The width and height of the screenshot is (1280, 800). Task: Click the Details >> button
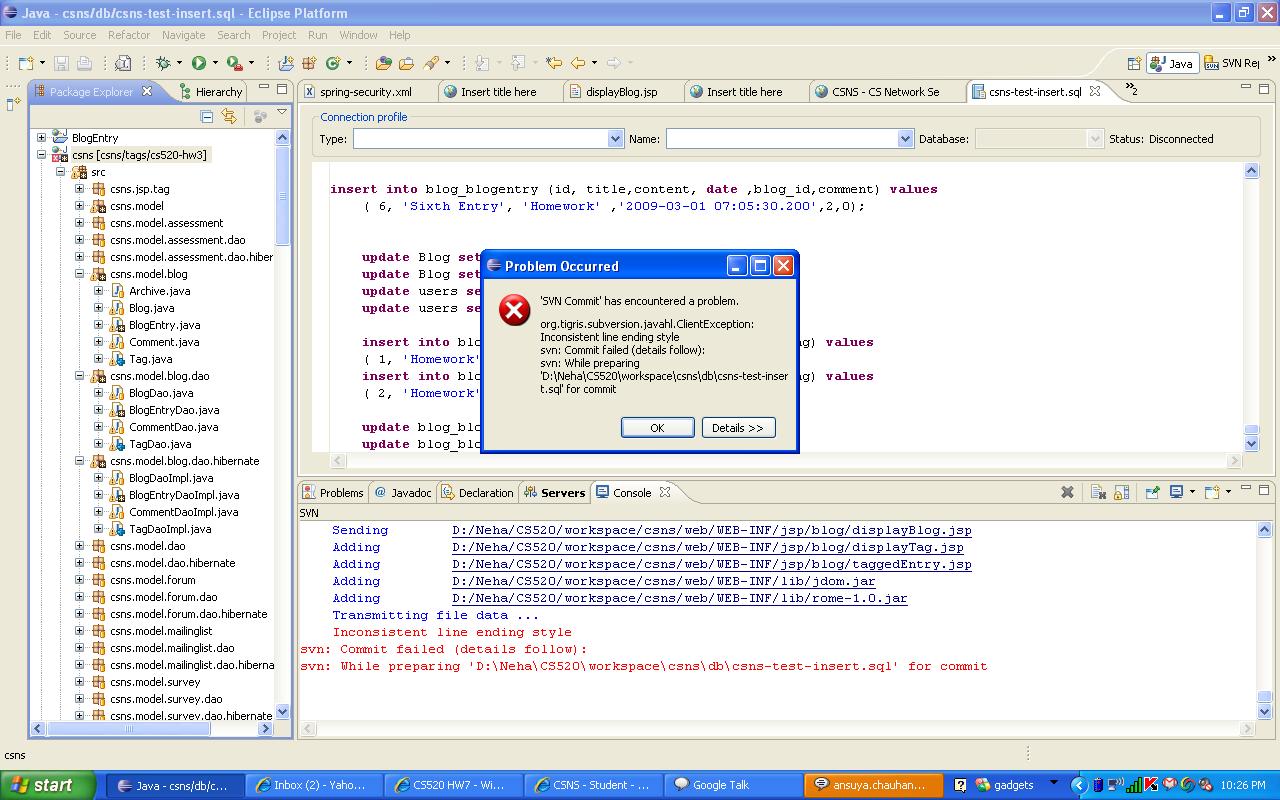(x=738, y=428)
